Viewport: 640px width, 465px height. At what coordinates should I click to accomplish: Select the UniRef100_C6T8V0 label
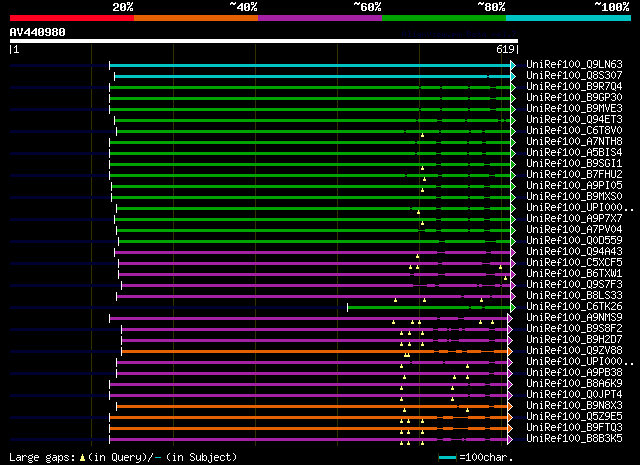(574, 131)
